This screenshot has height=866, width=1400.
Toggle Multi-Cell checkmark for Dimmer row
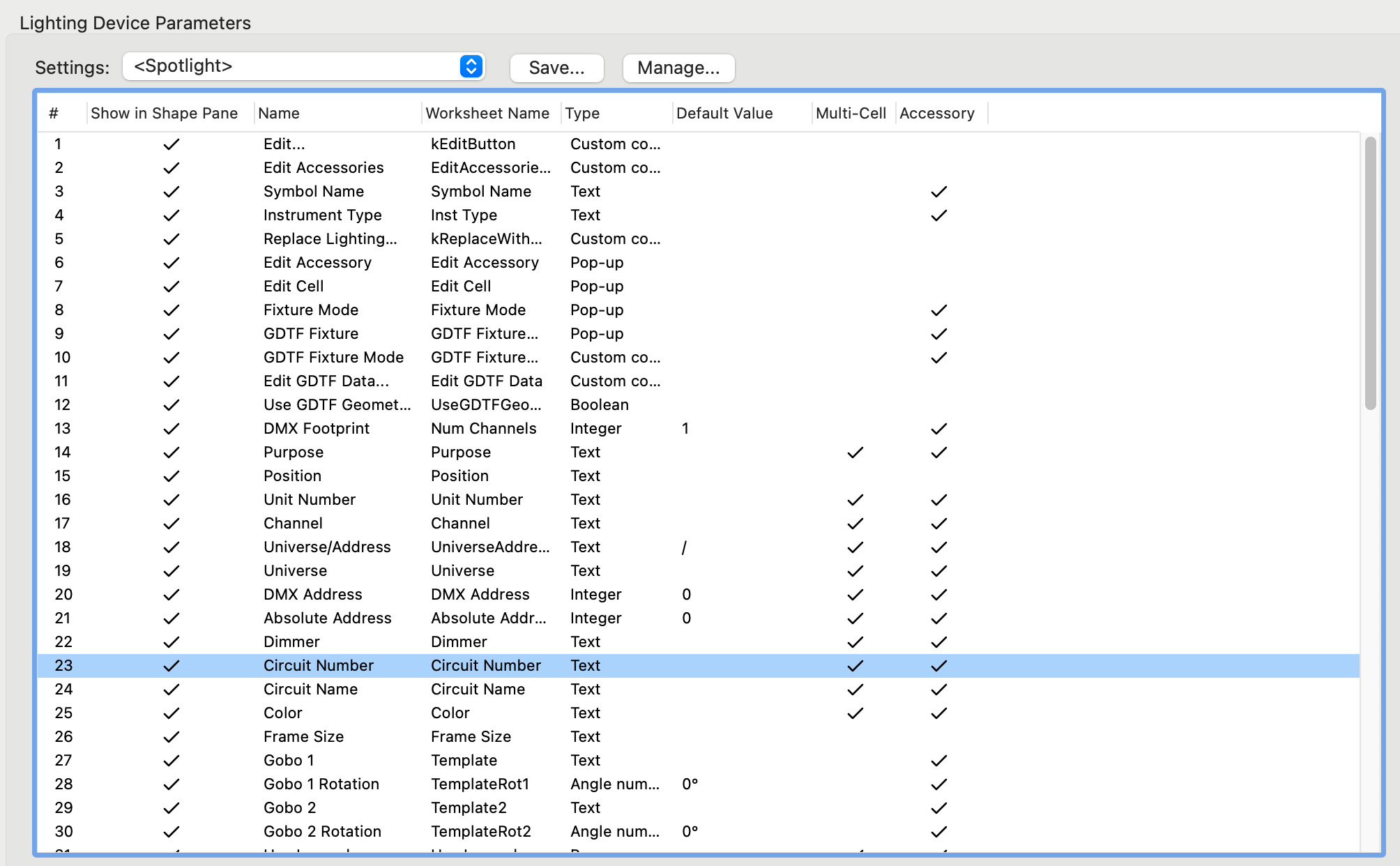855,642
